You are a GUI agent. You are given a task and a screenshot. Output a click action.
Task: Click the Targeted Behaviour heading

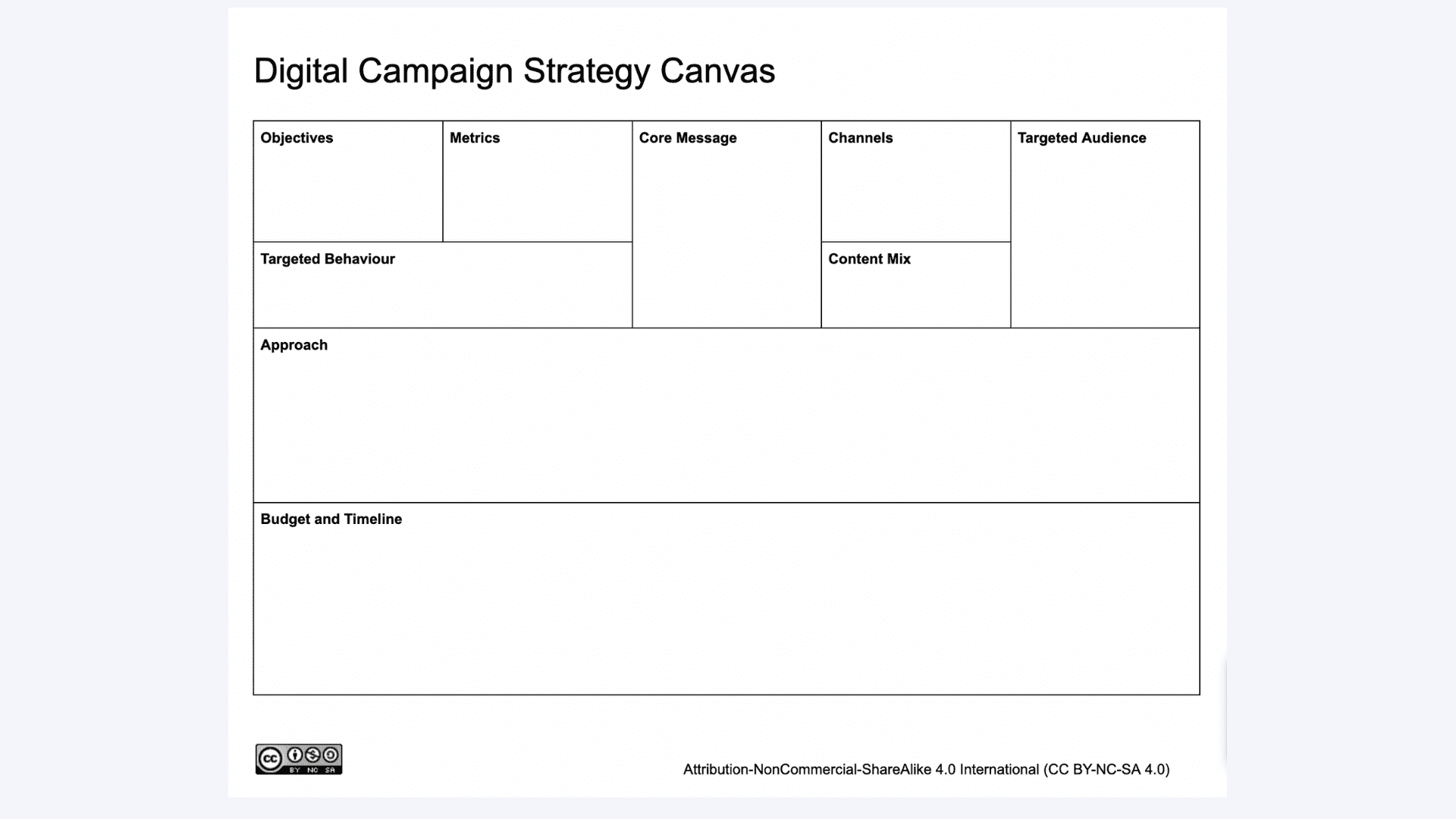click(328, 259)
